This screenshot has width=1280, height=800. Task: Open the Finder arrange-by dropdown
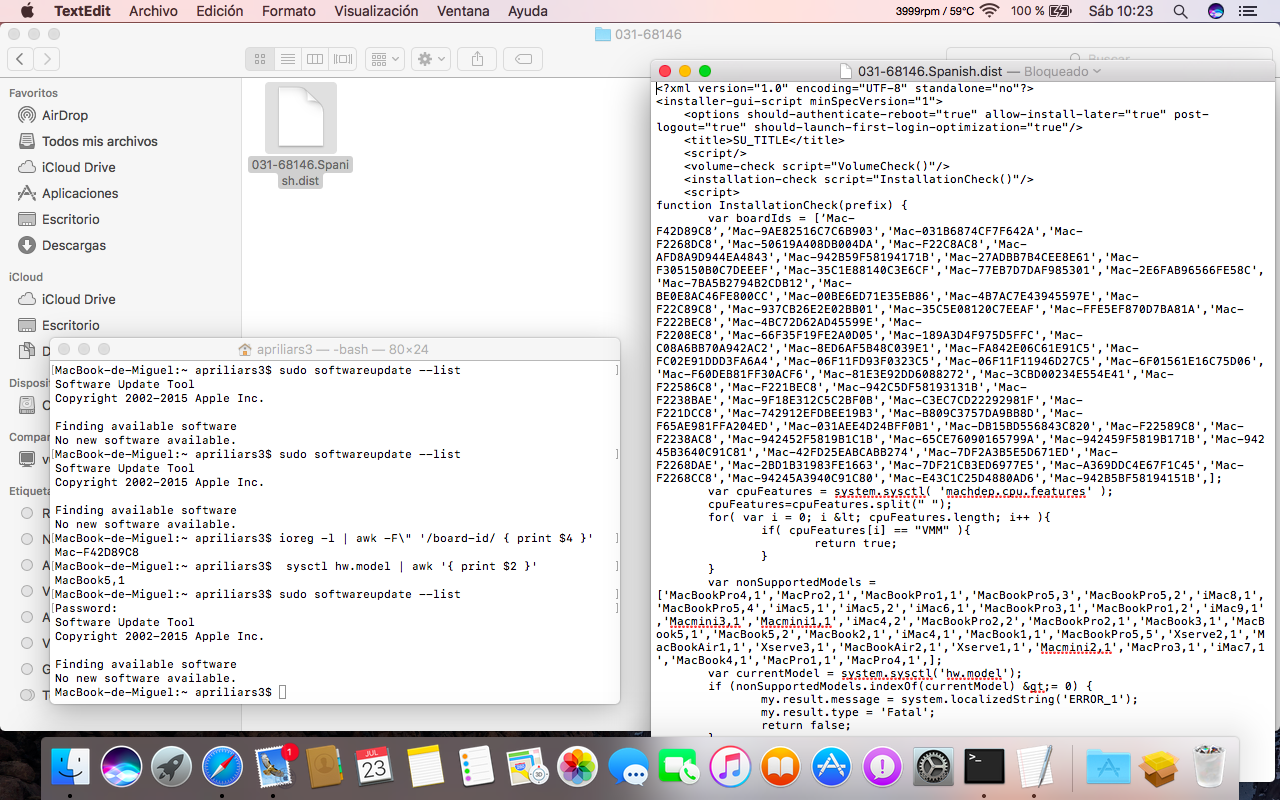pos(384,59)
